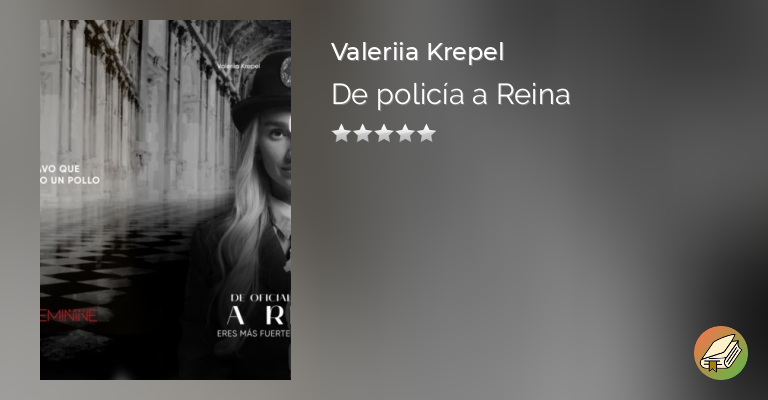Click the book stack logo icon

[x=720, y=353]
